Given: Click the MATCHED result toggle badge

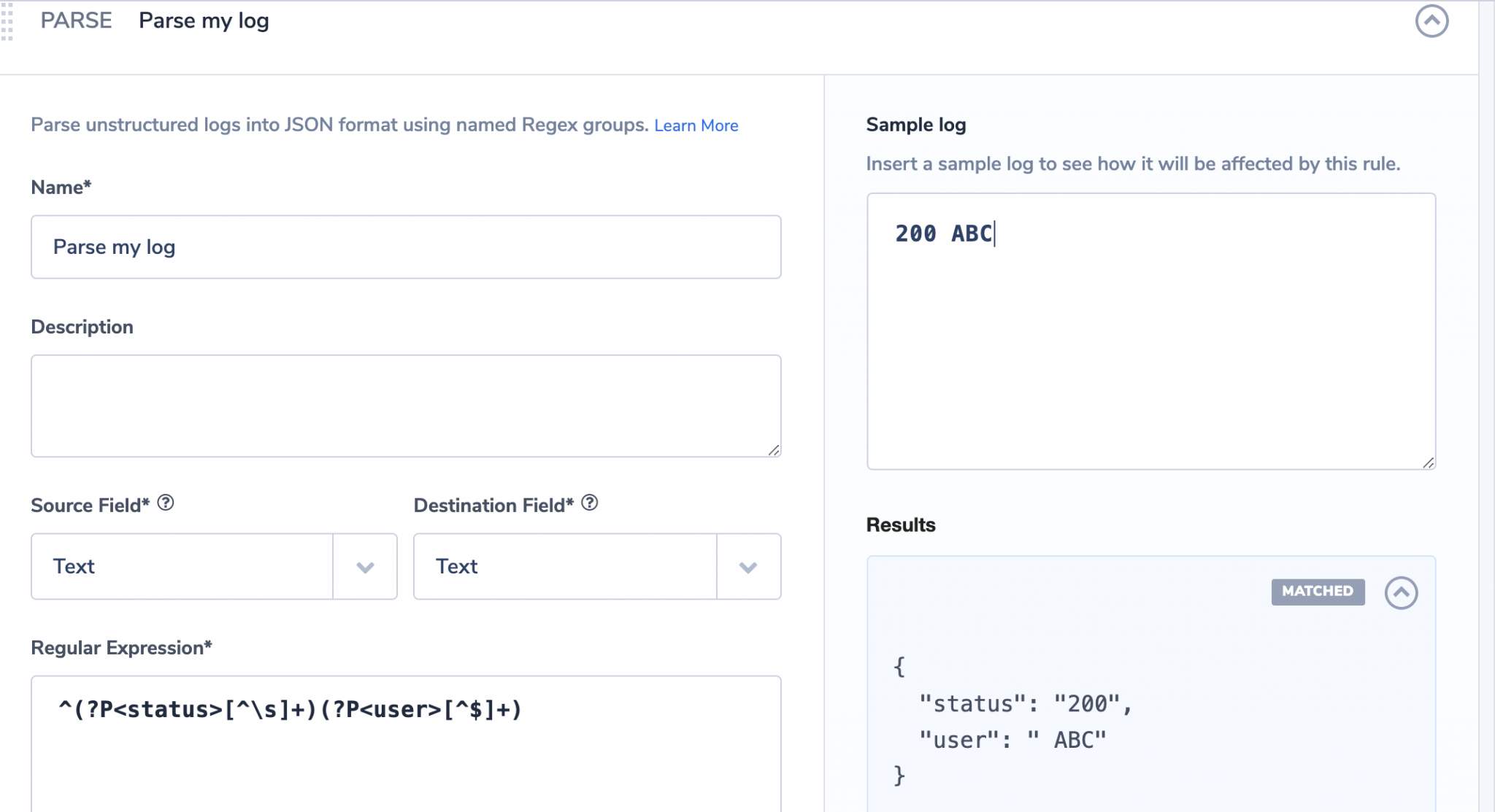Looking at the screenshot, I should point(1318,590).
